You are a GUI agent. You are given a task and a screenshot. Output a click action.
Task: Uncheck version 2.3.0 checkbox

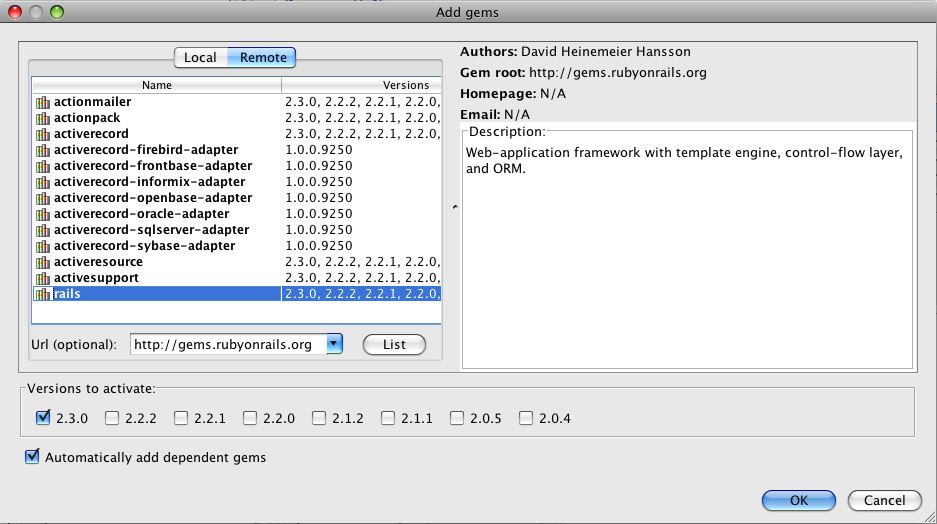[43, 418]
